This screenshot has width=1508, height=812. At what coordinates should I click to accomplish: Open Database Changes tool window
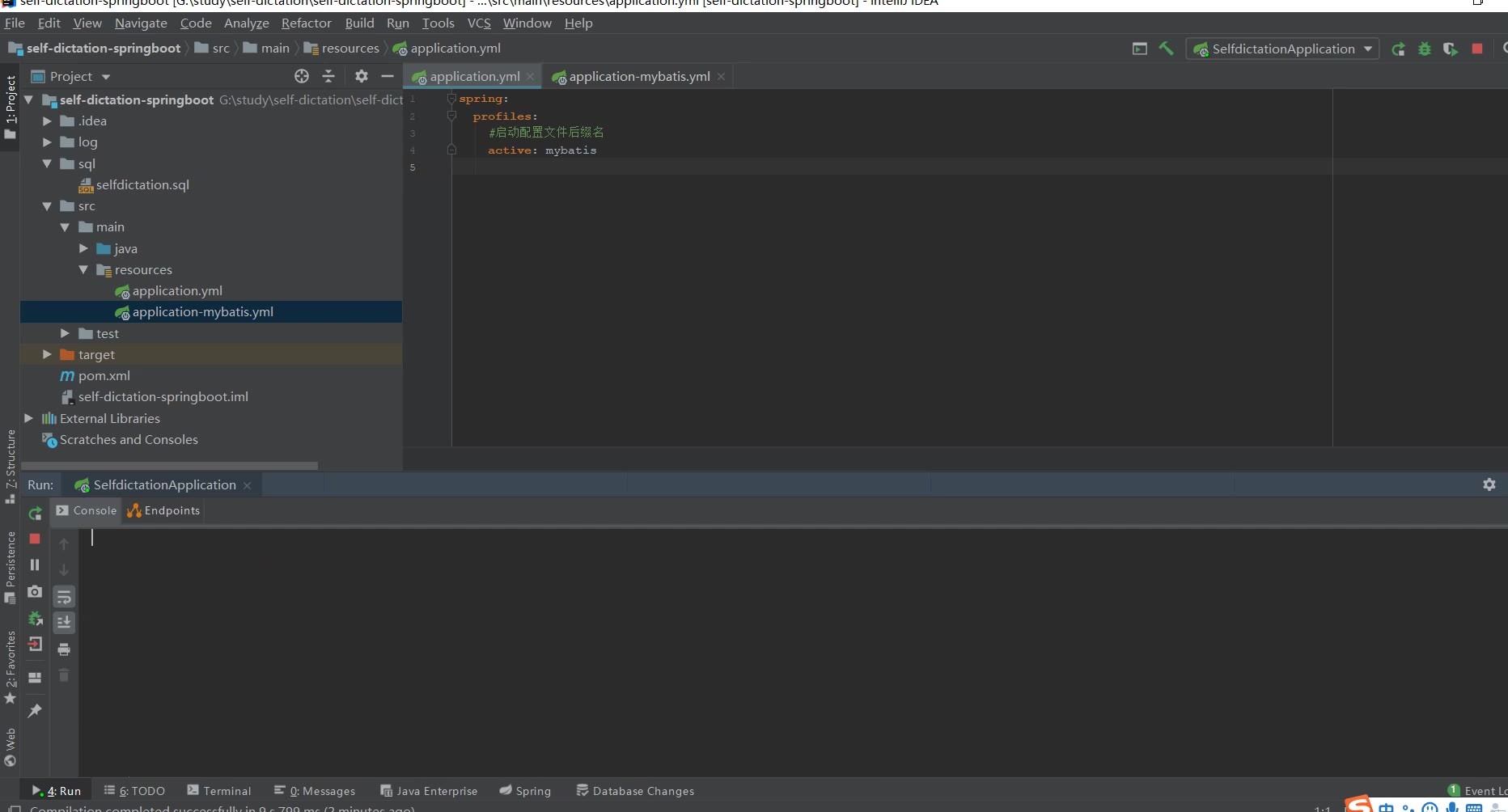(635, 791)
